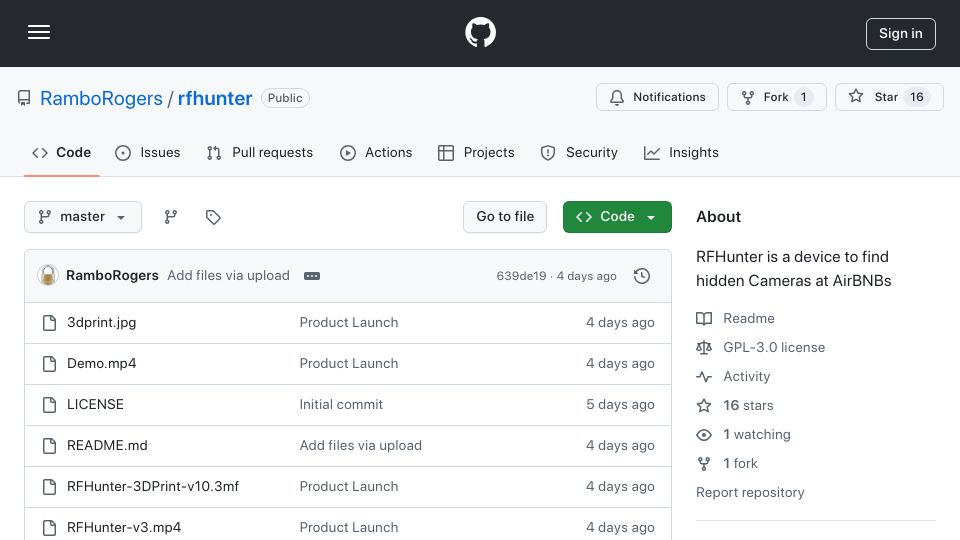Click the file icon beside LICENSE
Viewport: 960px width, 540px height.
[50, 405]
